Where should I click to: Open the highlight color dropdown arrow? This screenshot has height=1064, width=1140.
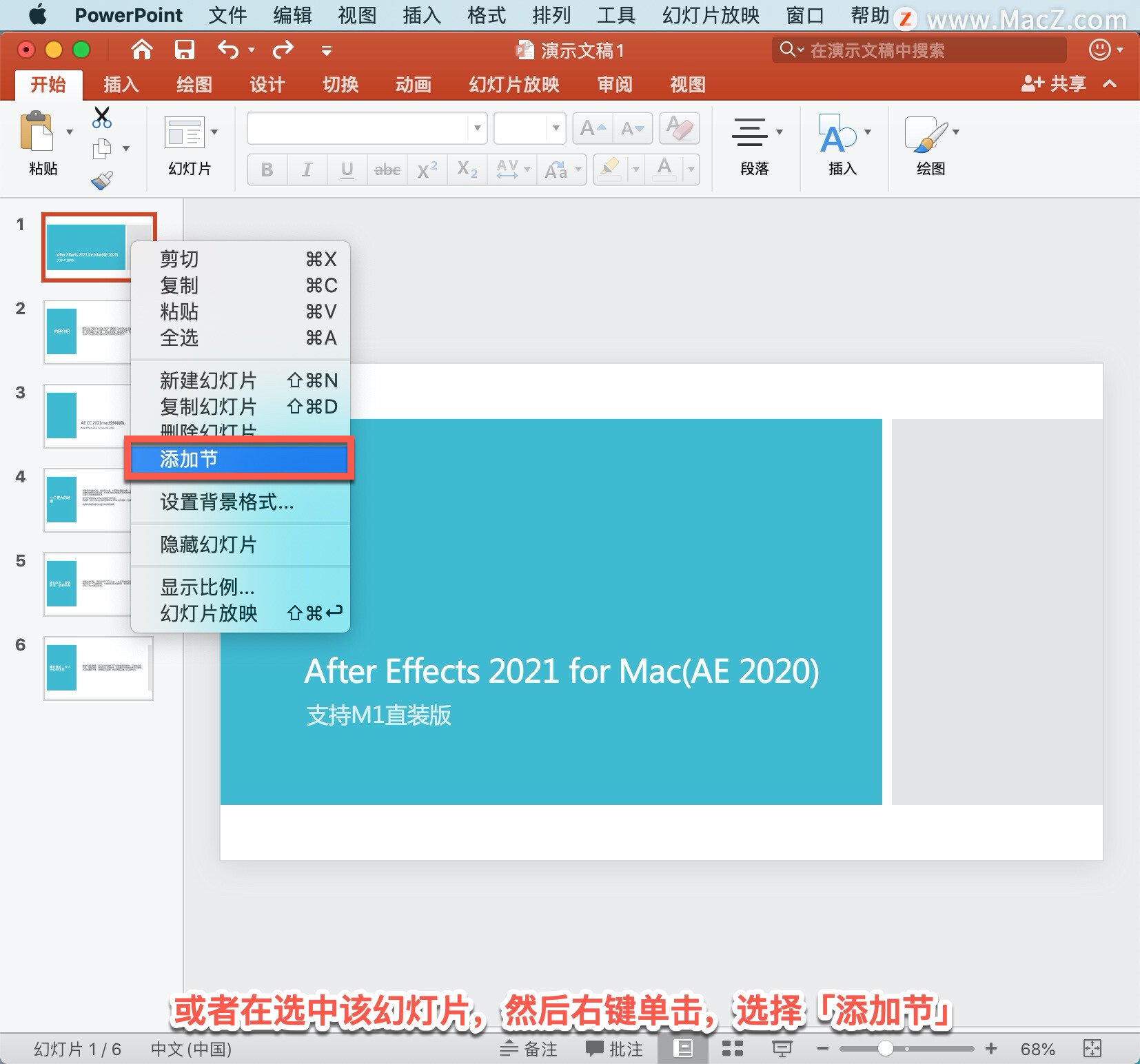pyautogui.click(x=636, y=170)
